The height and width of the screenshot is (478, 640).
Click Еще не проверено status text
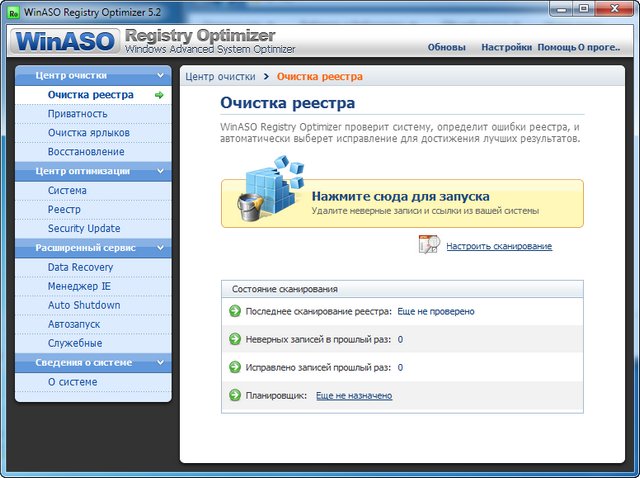tap(436, 311)
